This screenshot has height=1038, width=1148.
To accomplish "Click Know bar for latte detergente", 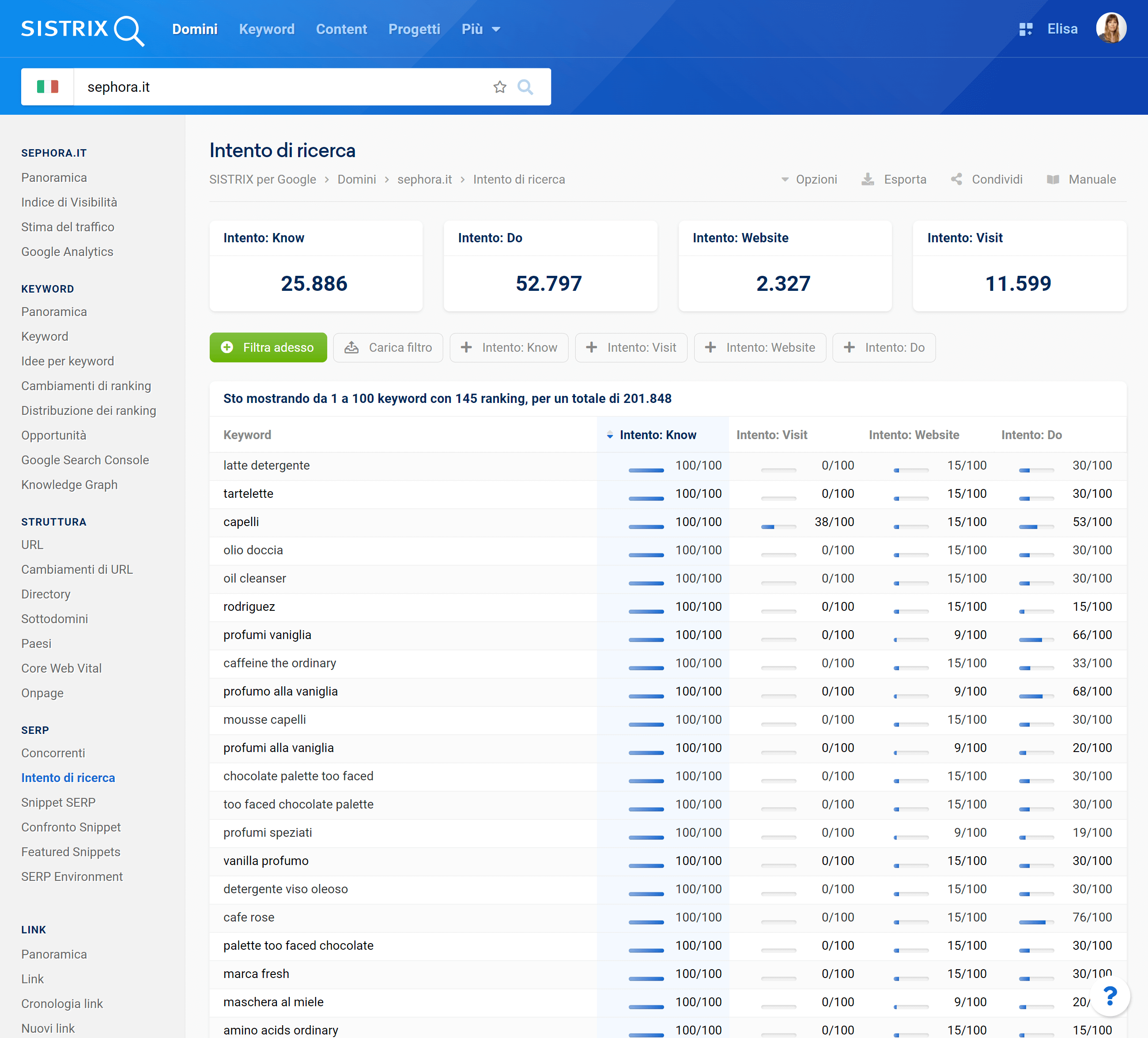I will [646, 470].
